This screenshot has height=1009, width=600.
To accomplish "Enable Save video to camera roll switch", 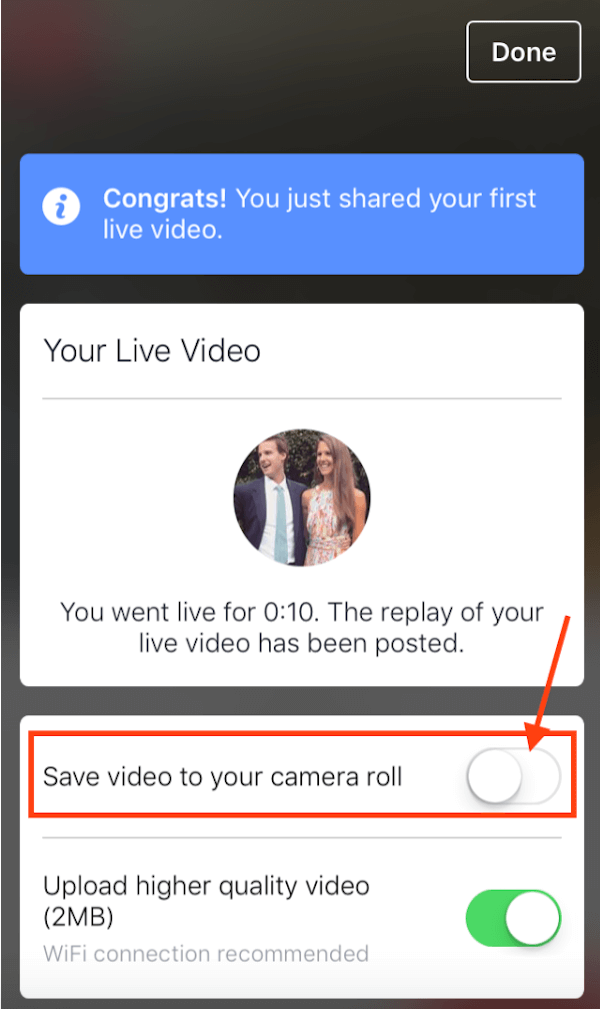I will tap(514, 776).
